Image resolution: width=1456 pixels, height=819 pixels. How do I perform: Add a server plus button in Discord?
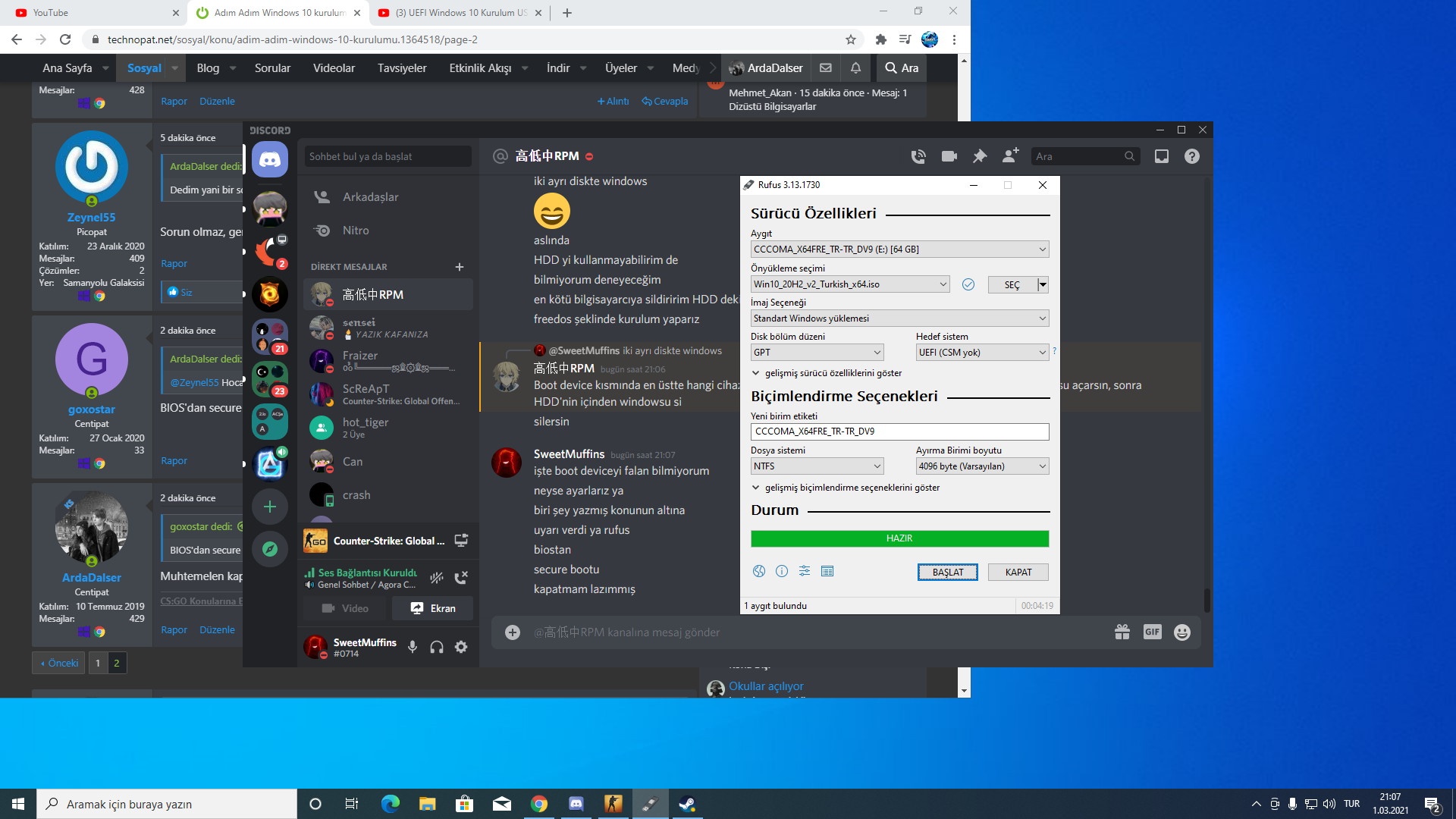(270, 507)
